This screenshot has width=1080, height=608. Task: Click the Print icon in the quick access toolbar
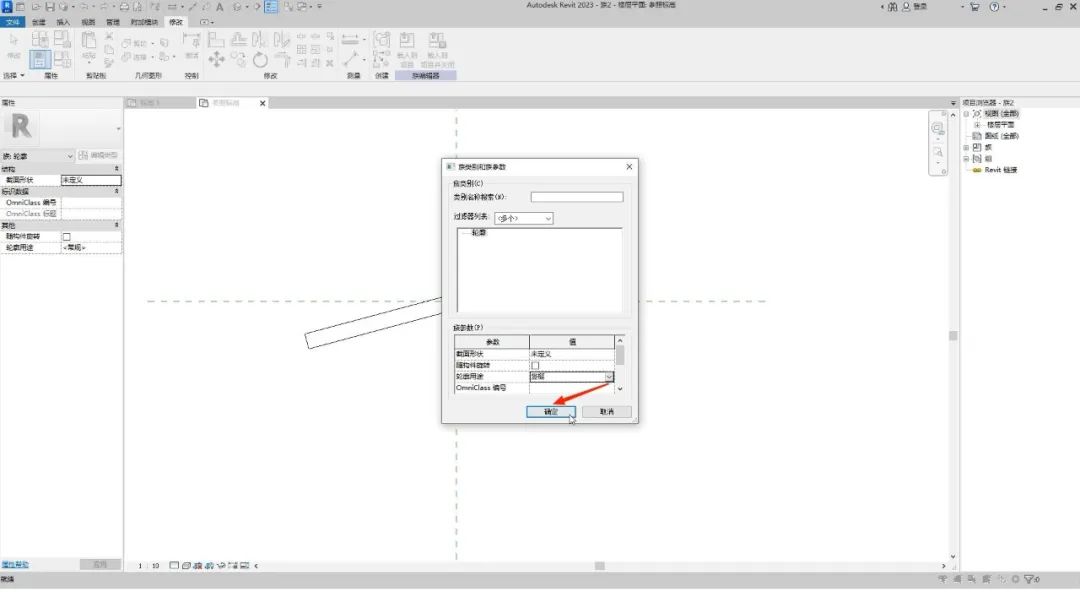[x=124, y=7]
